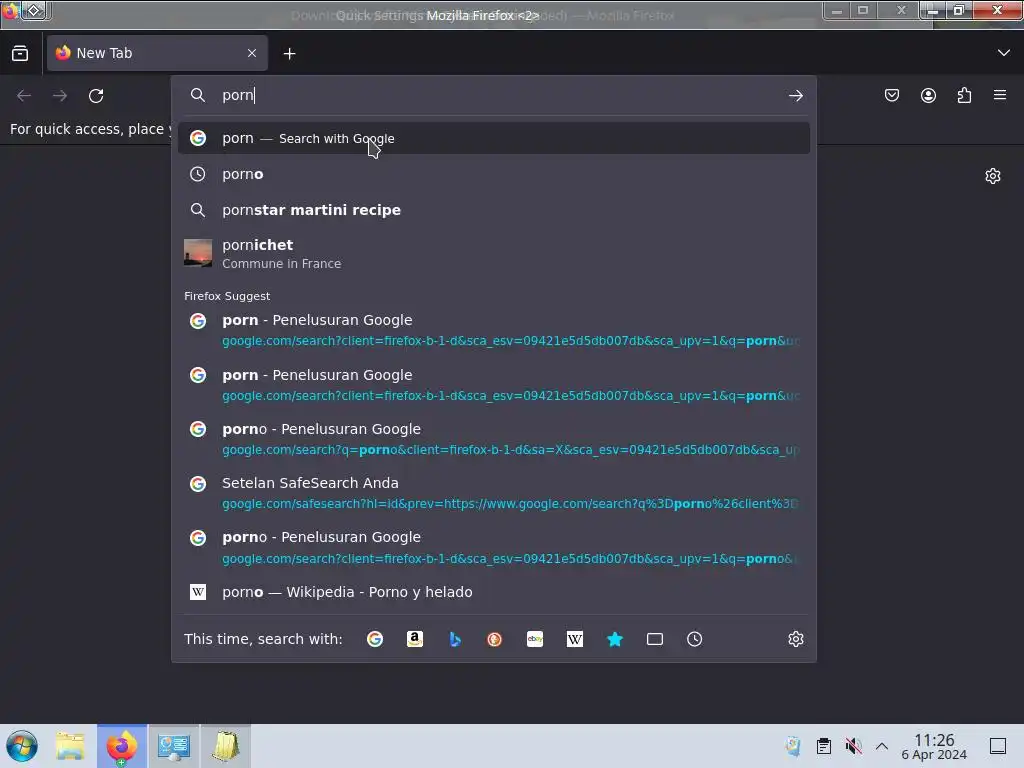Image resolution: width=1024 pixels, height=768 pixels.
Task: Select 'pornichet' Commune in France suggestion
Action: [x=494, y=253]
